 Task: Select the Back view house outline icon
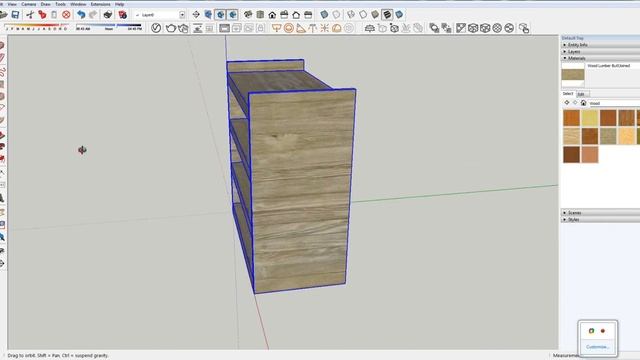click(x=296, y=15)
